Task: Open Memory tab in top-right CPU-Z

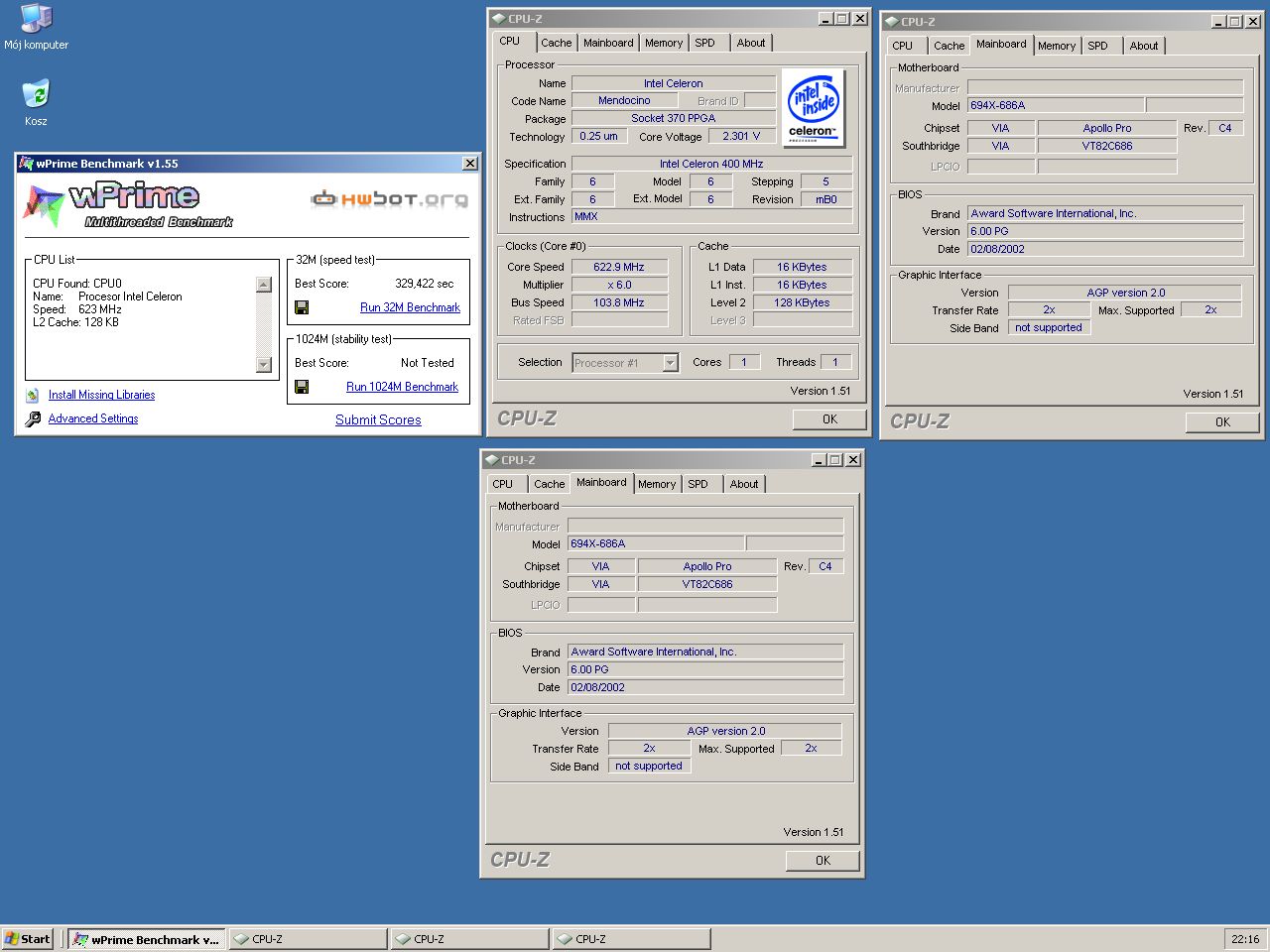Action: pos(1057,46)
